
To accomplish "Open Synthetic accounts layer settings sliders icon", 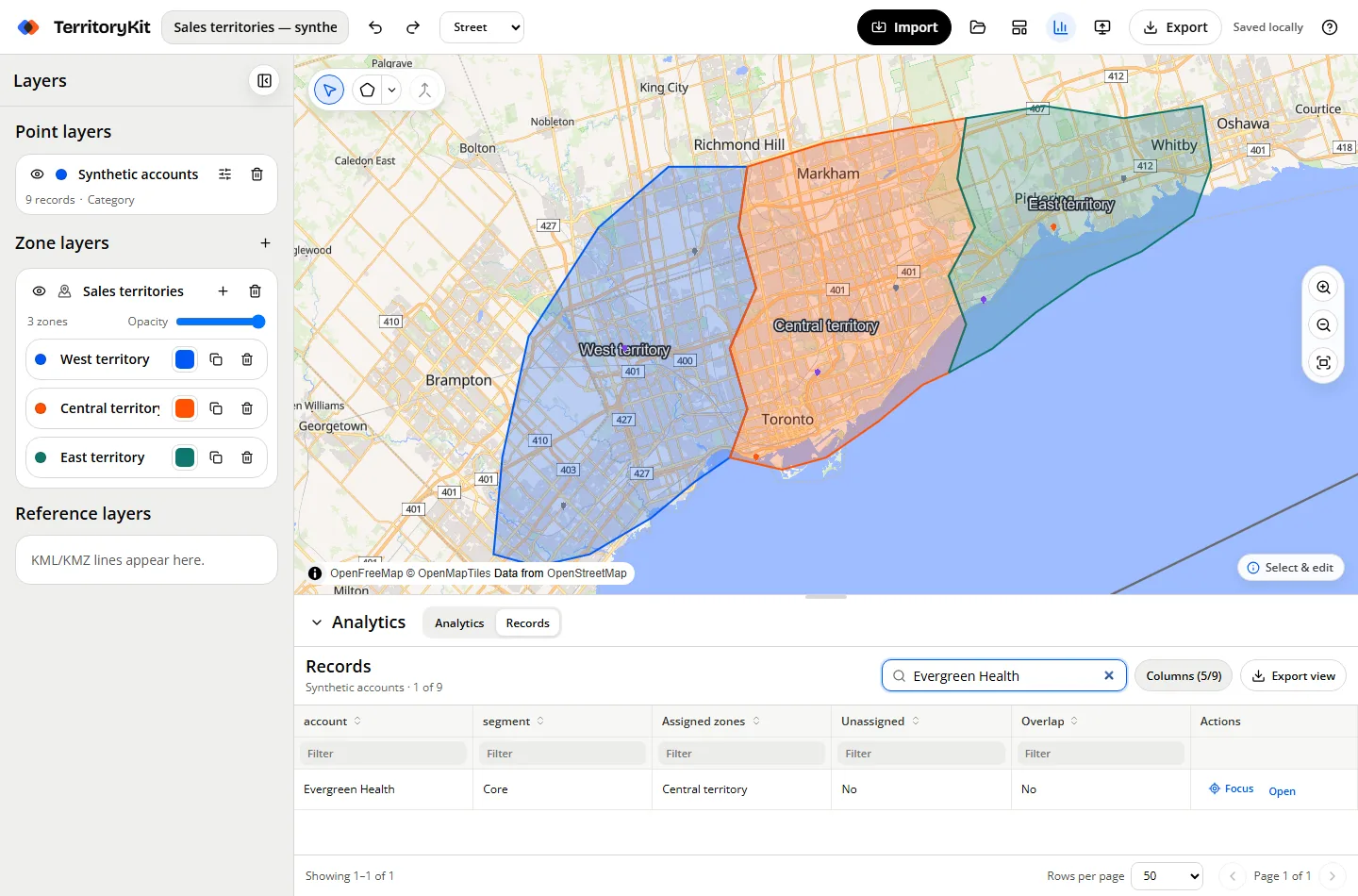I will (x=224, y=174).
